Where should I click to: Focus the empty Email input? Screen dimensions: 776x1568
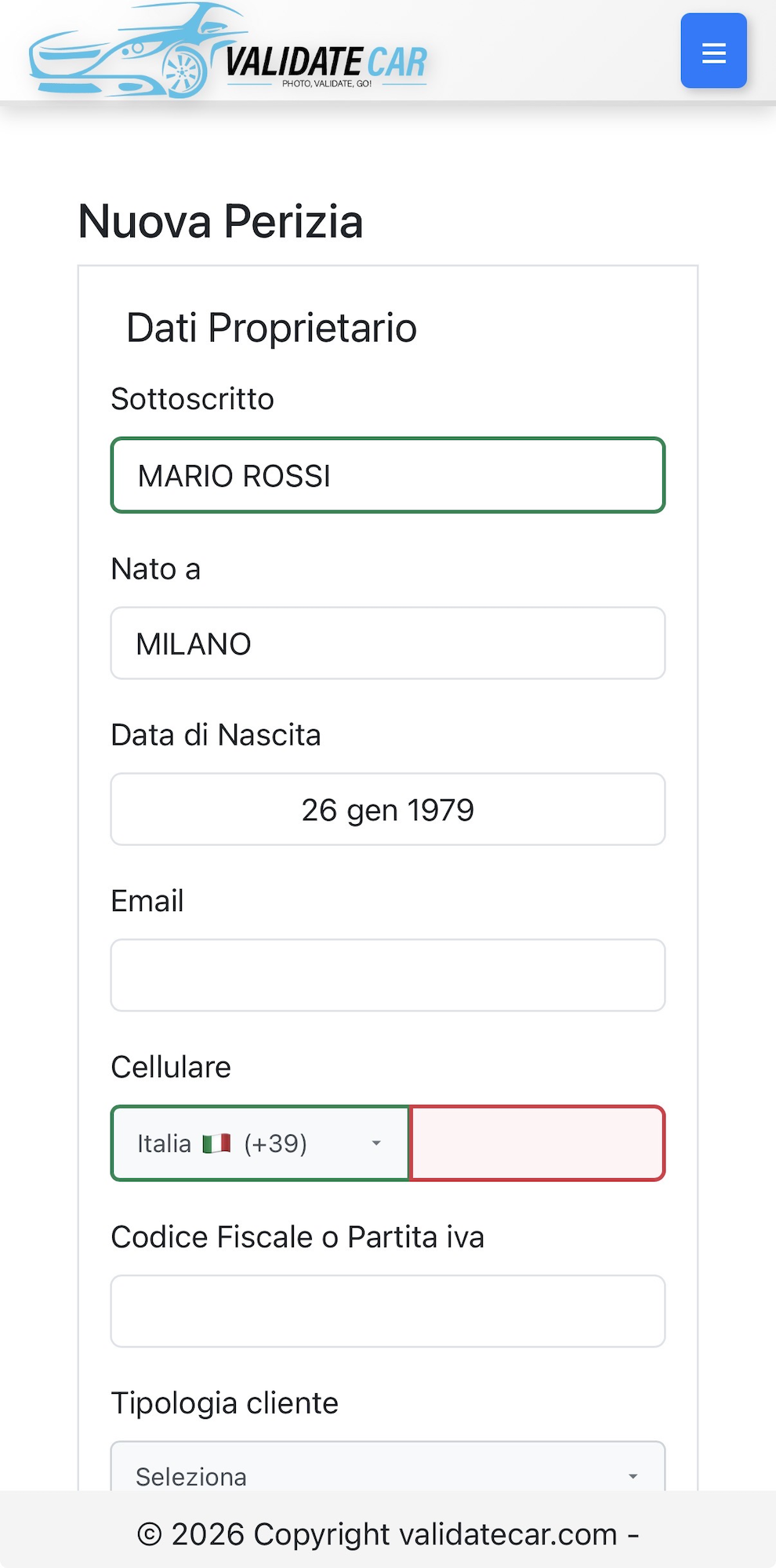coord(387,975)
